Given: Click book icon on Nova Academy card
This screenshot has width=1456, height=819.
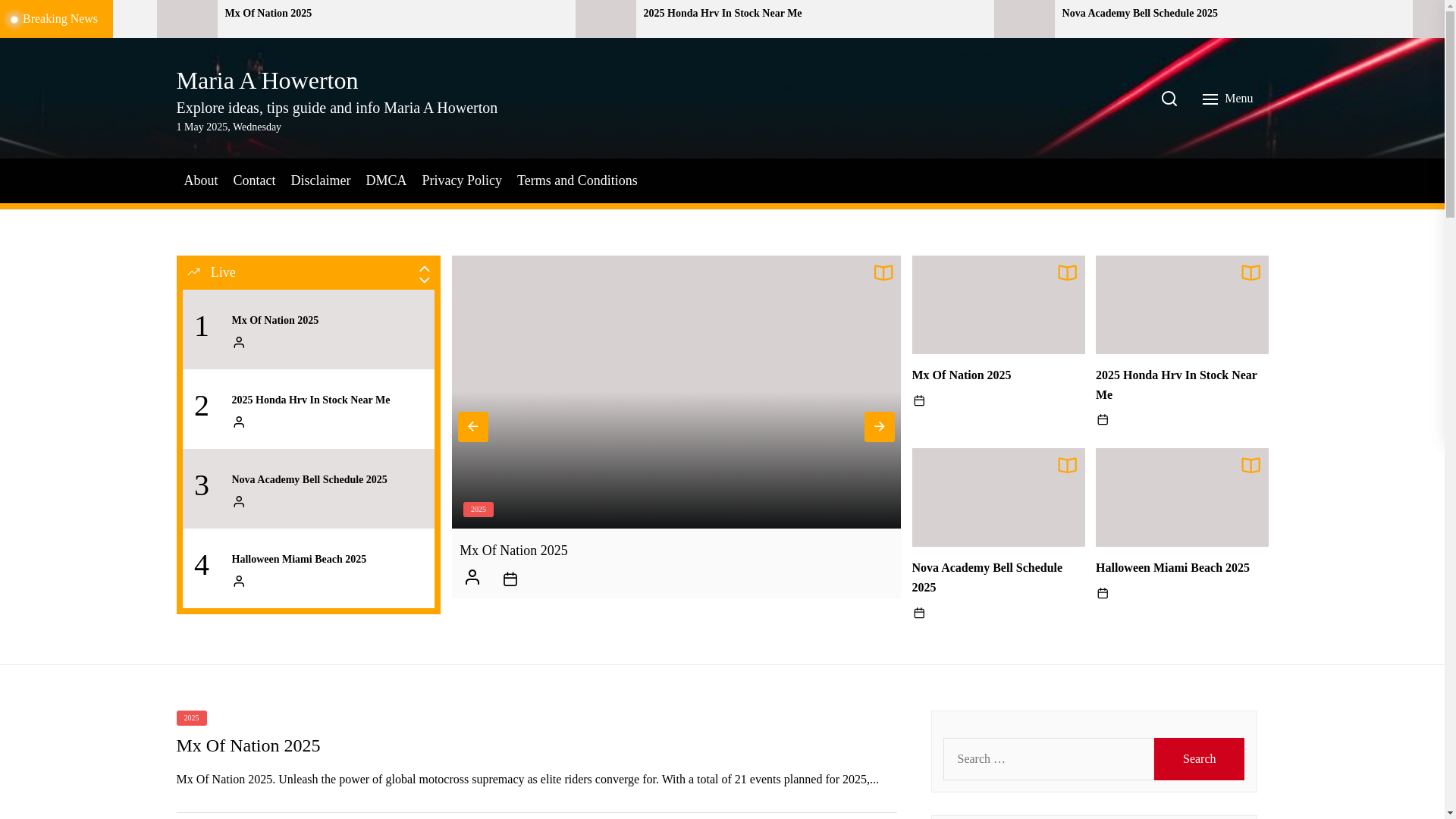Looking at the screenshot, I should coord(1067,466).
